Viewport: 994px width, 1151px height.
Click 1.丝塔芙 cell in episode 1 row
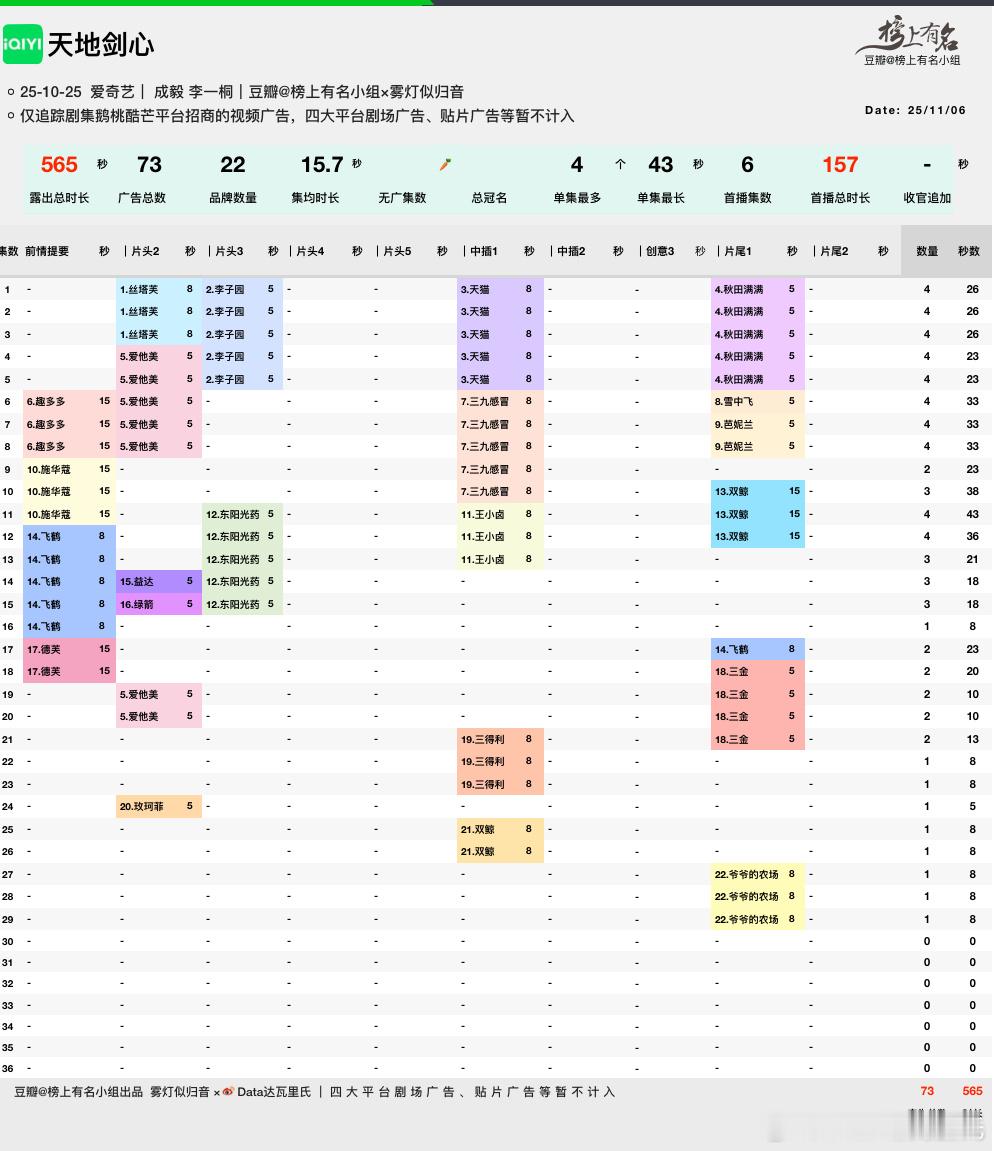click(159, 289)
